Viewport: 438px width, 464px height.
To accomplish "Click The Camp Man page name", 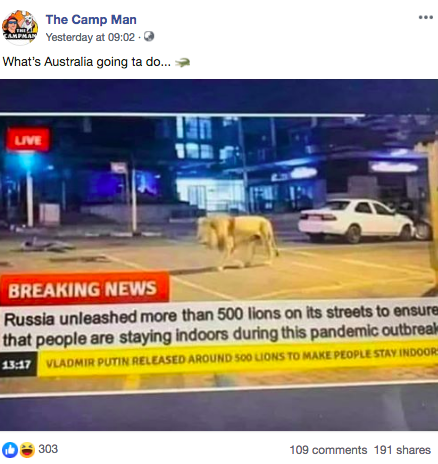I will (x=91, y=19).
